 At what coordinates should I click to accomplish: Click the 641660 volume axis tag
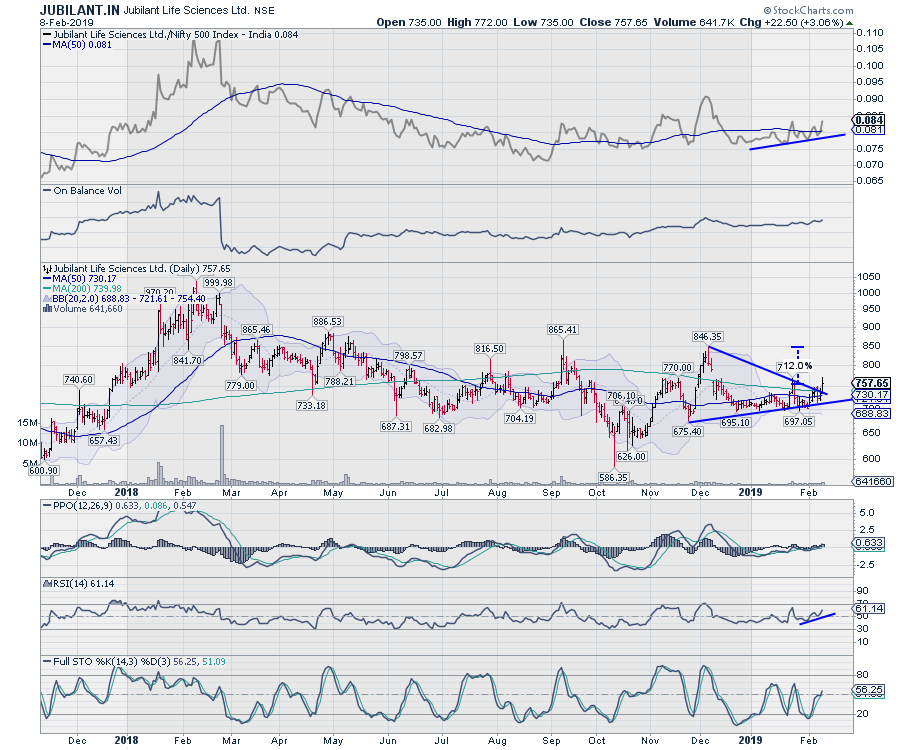(873, 481)
